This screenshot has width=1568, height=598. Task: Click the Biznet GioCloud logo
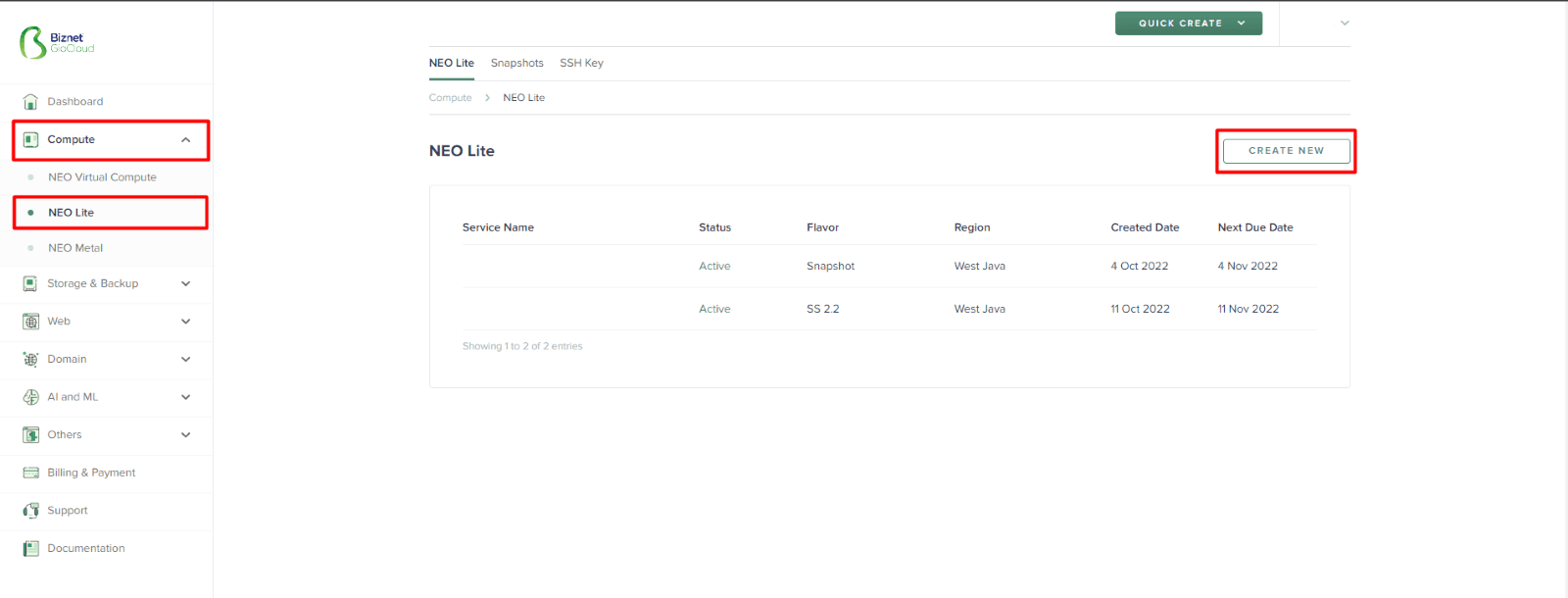(57, 42)
